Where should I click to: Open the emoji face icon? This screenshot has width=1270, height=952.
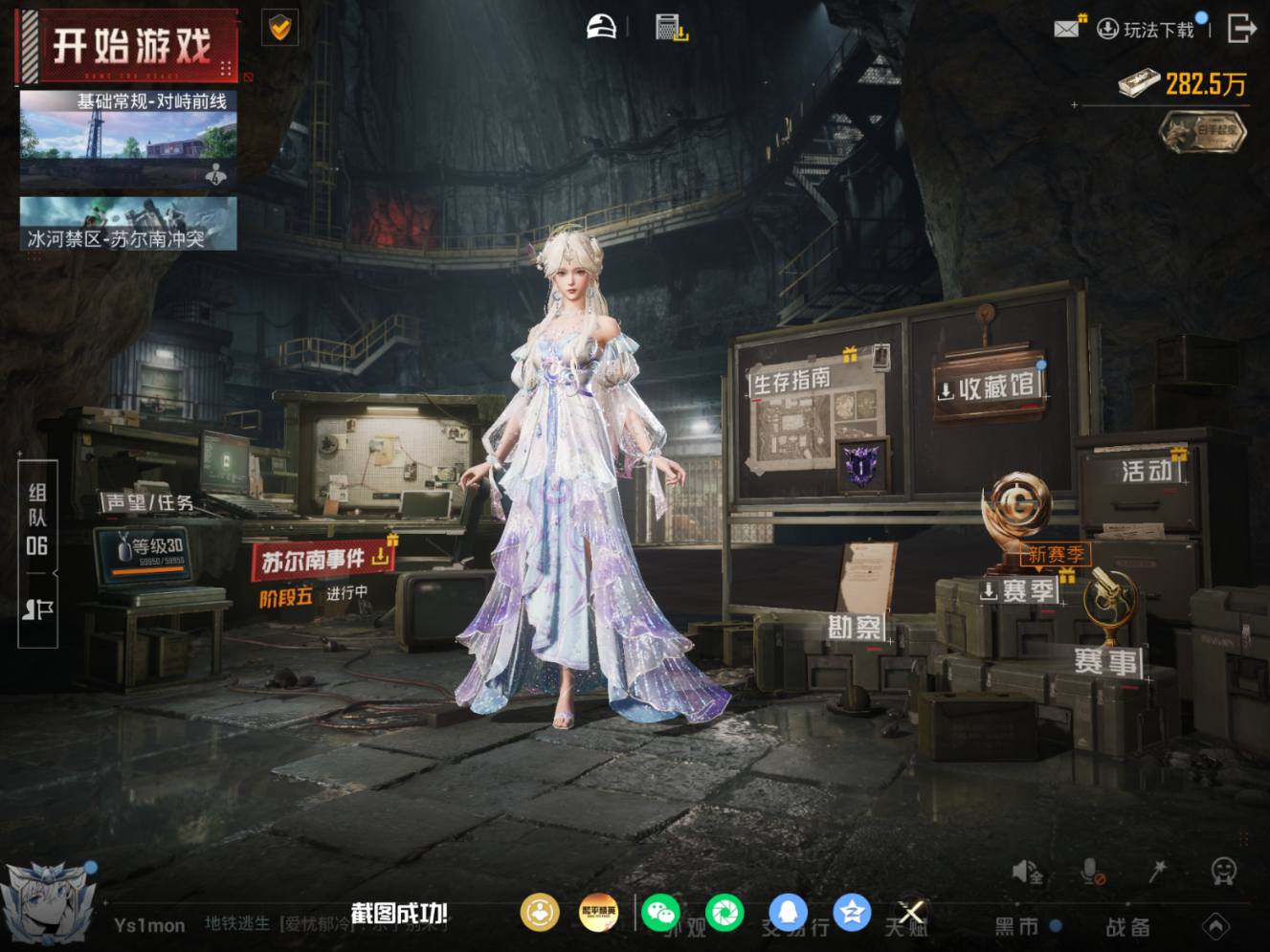[1224, 871]
